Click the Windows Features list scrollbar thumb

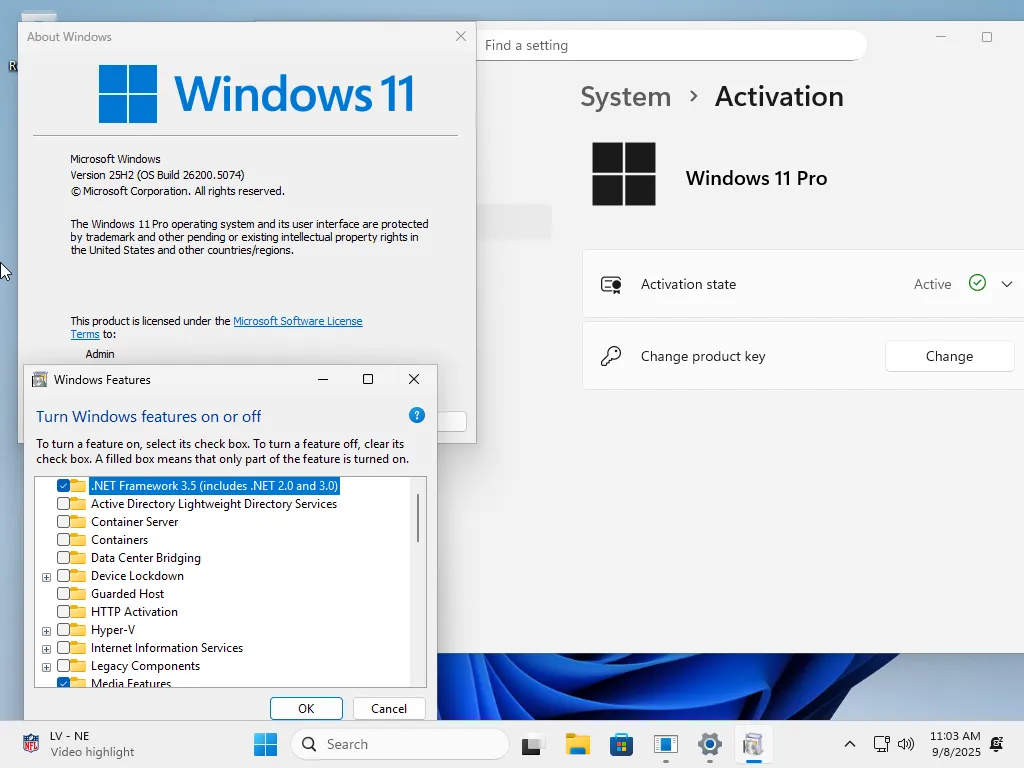[418, 518]
